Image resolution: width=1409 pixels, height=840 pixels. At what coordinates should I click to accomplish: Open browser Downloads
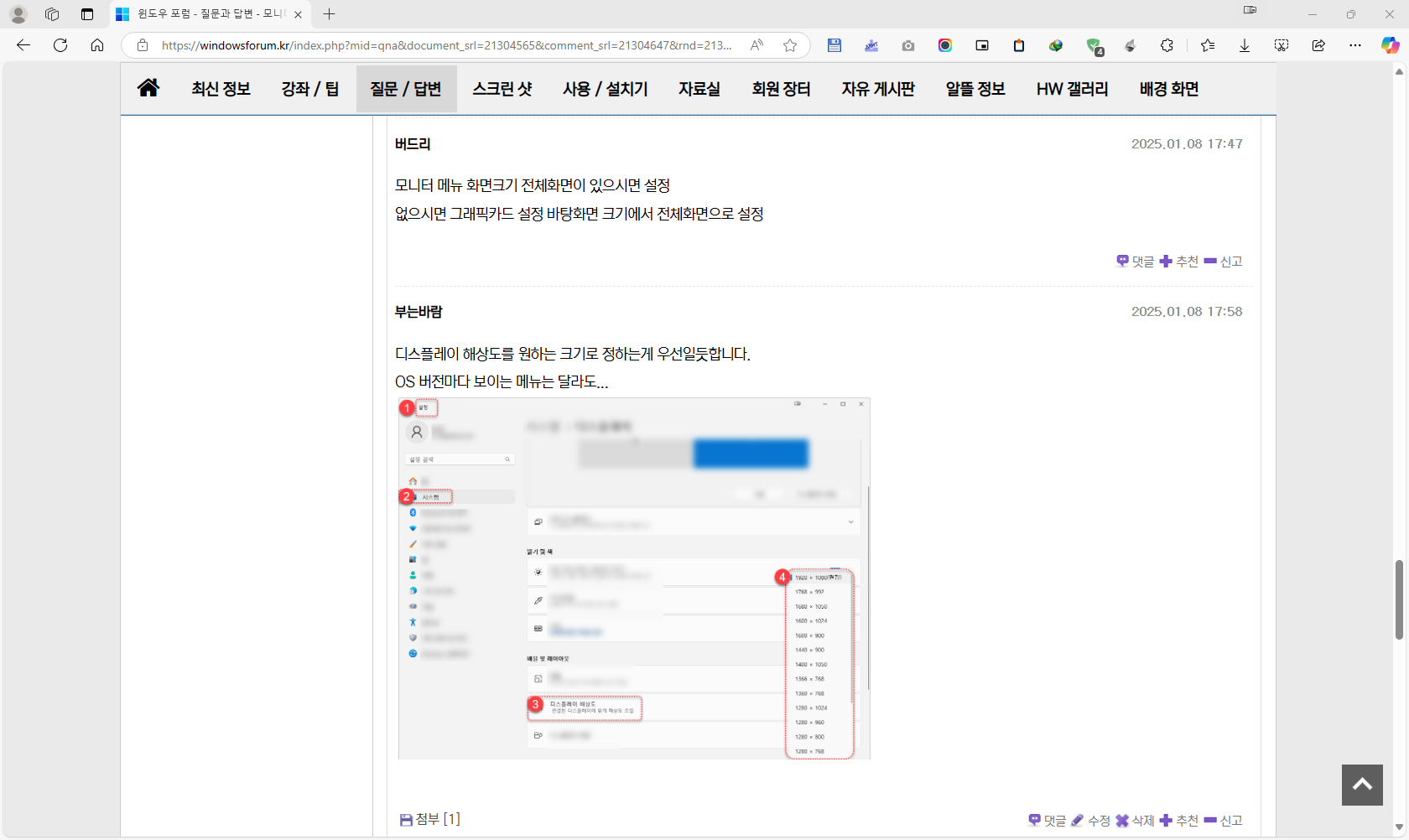coord(1245,45)
